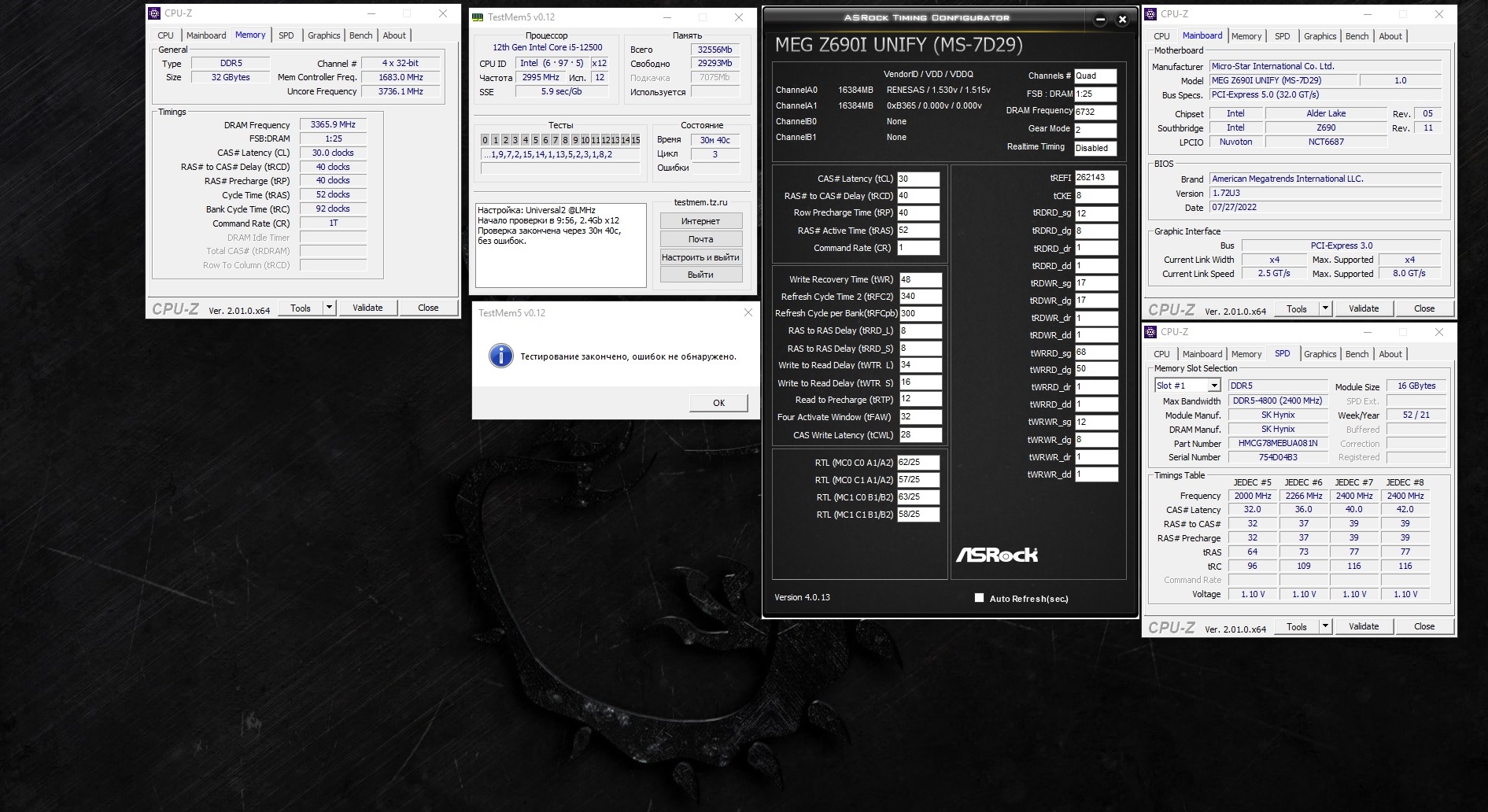
Task: Click the Write Recovery Time (tWR) field
Action: click(x=921, y=279)
